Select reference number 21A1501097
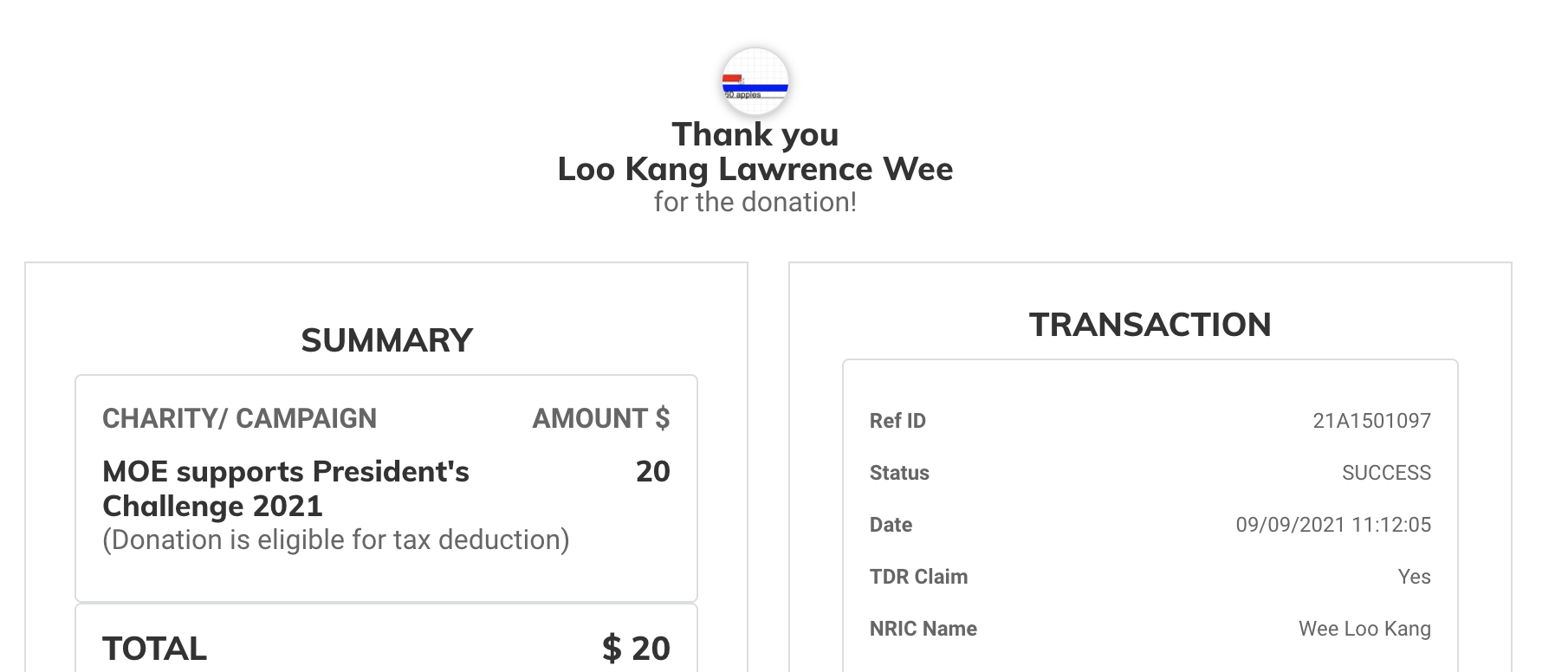 tap(1371, 421)
